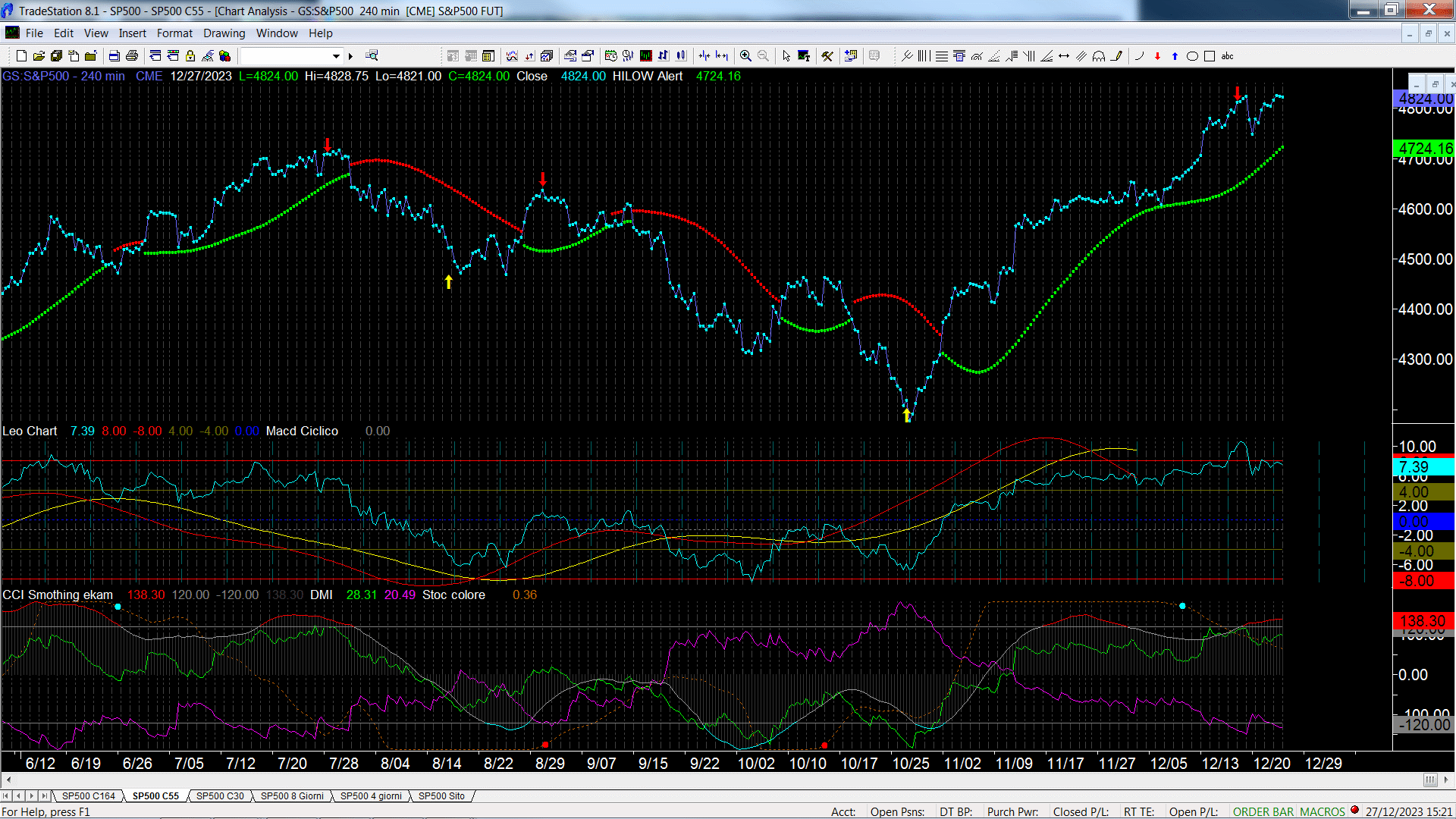Image resolution: width=1456 pixels, height=819 pixels.
Task: Switch to SP500 C164 tab
Action: tap(89, 796)
